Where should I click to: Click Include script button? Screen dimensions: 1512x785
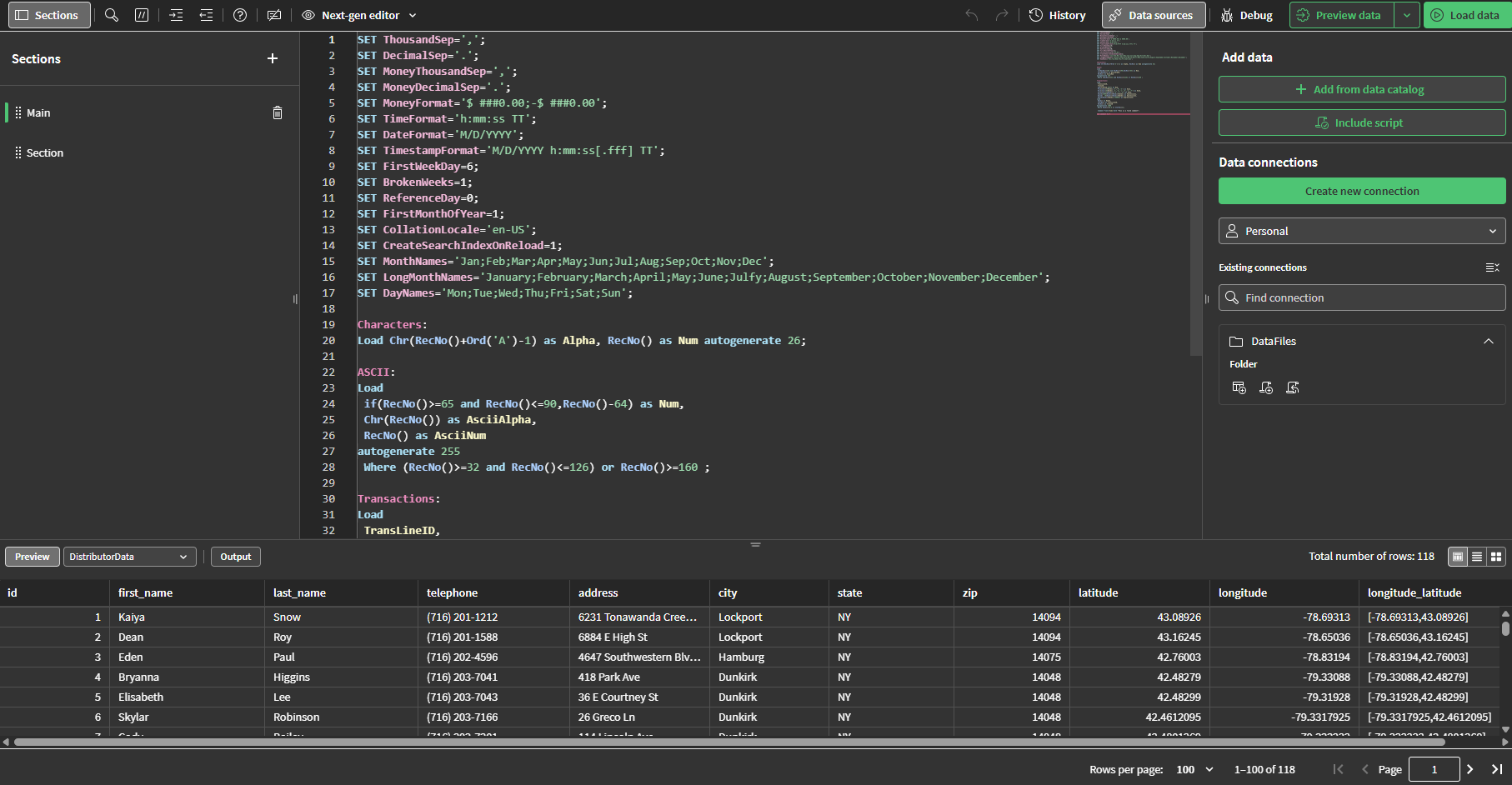(x=1362, y=122)
